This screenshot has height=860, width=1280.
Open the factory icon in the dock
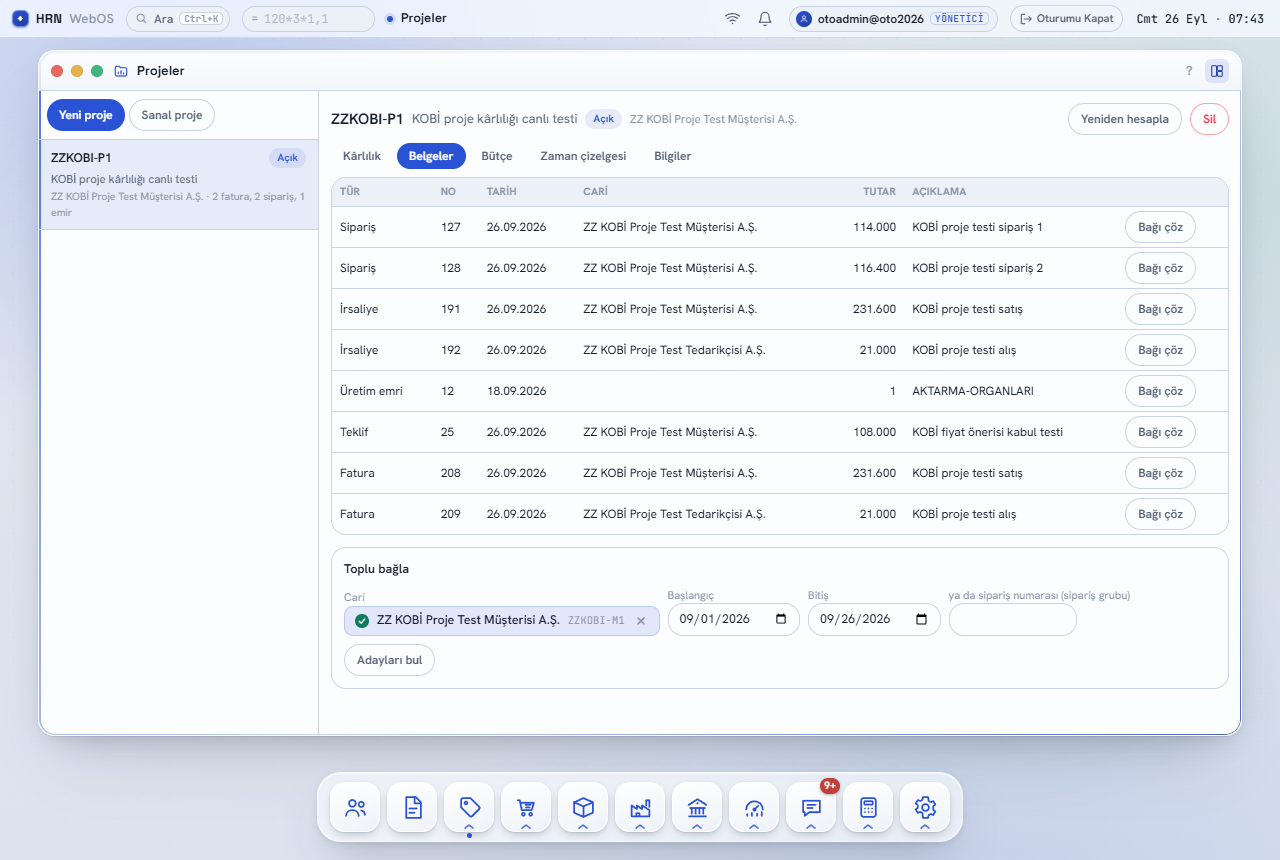641,807
